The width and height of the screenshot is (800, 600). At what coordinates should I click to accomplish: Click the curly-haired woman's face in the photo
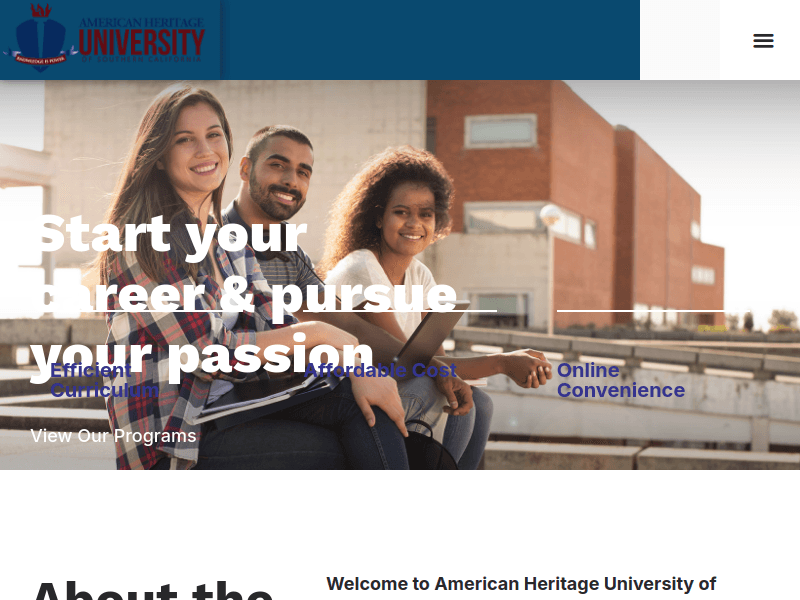410,219
